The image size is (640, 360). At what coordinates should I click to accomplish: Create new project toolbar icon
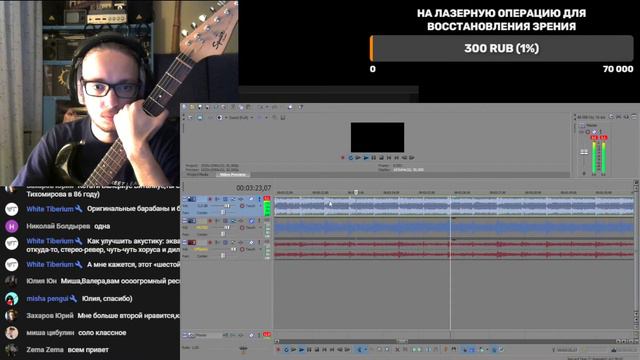pos(184,107)
